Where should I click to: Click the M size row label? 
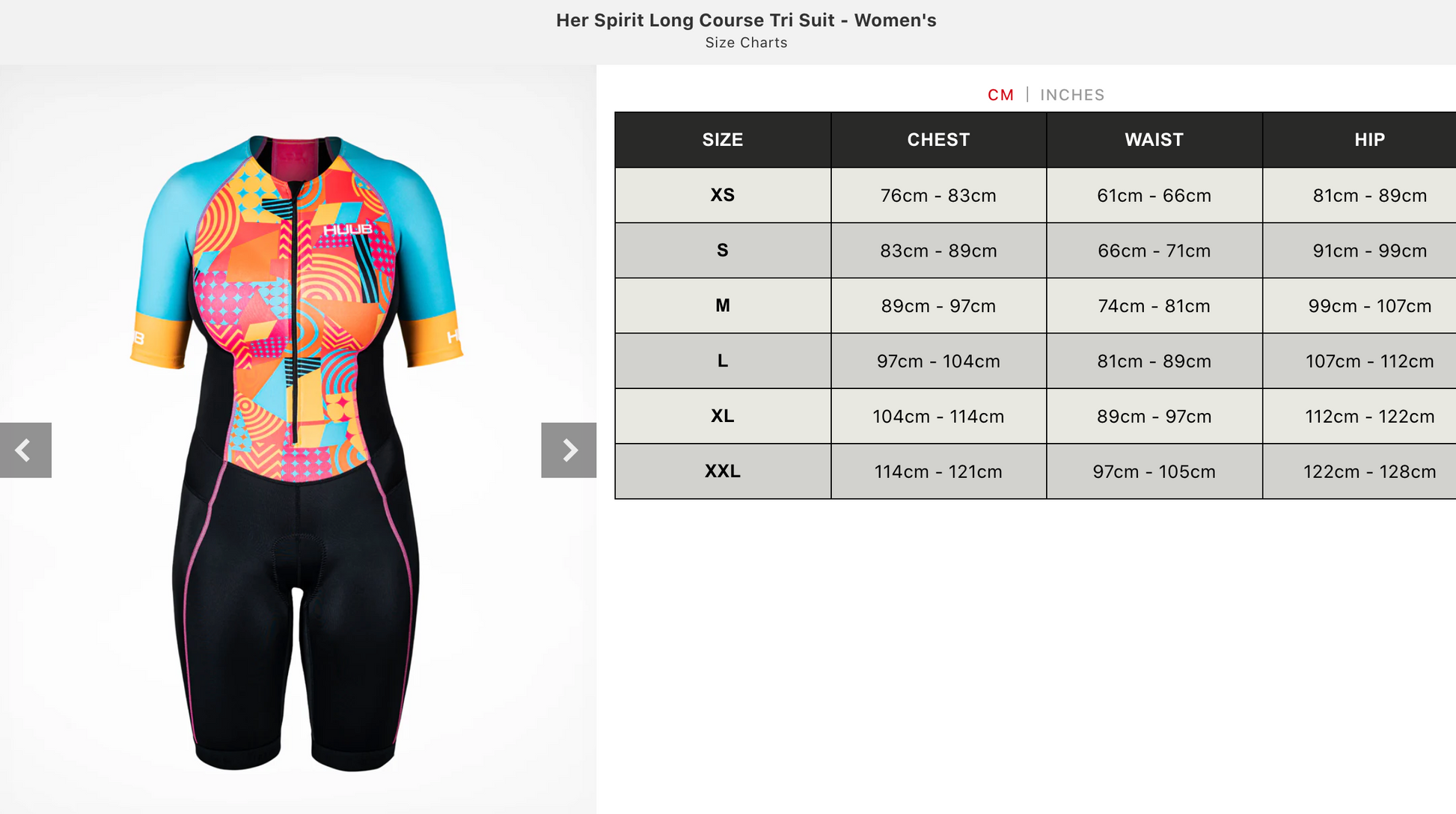[723, 306]
